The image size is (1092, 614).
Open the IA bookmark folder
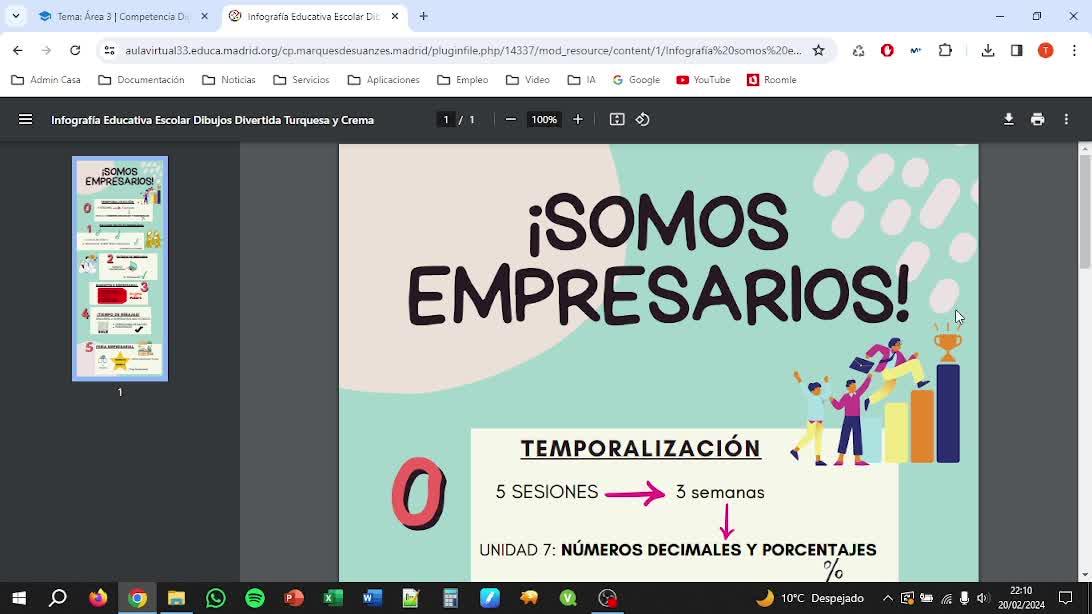pos(582,80)
